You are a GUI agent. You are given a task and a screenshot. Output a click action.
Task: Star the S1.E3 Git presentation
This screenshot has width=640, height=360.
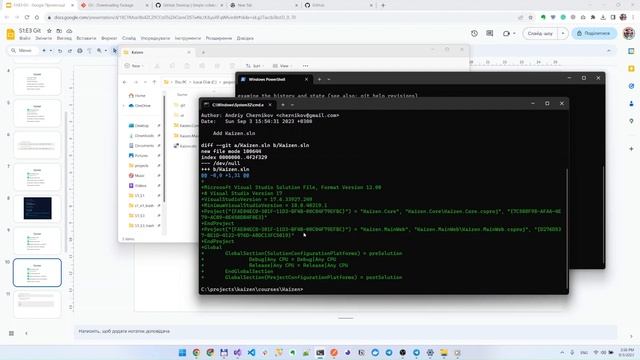(x=49, y=31)
